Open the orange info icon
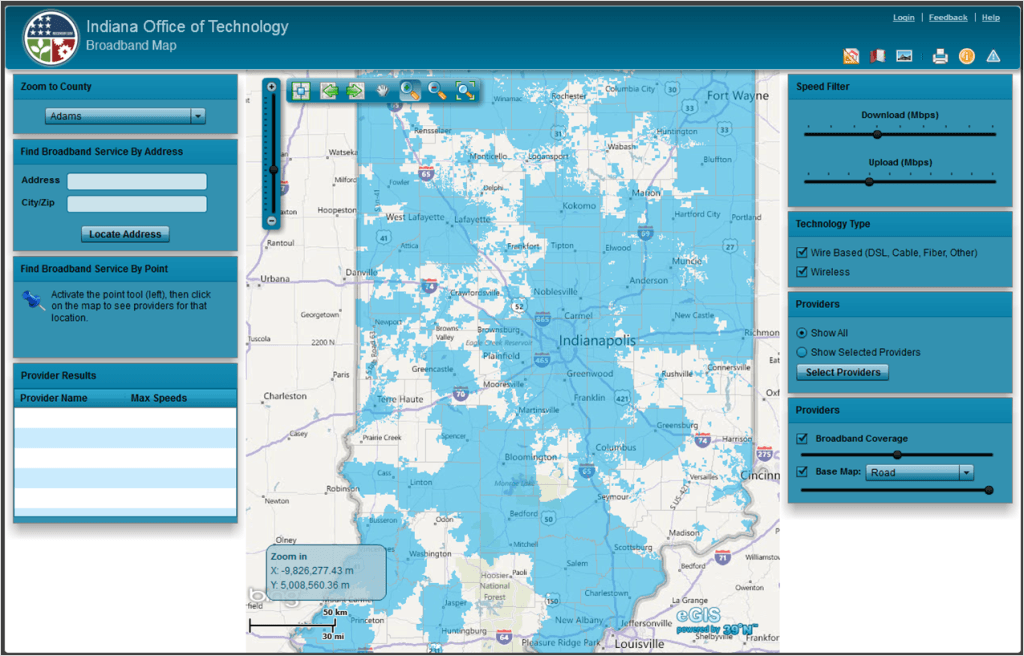This screenshot has height=656, width=1024. (x=967, y=56)
